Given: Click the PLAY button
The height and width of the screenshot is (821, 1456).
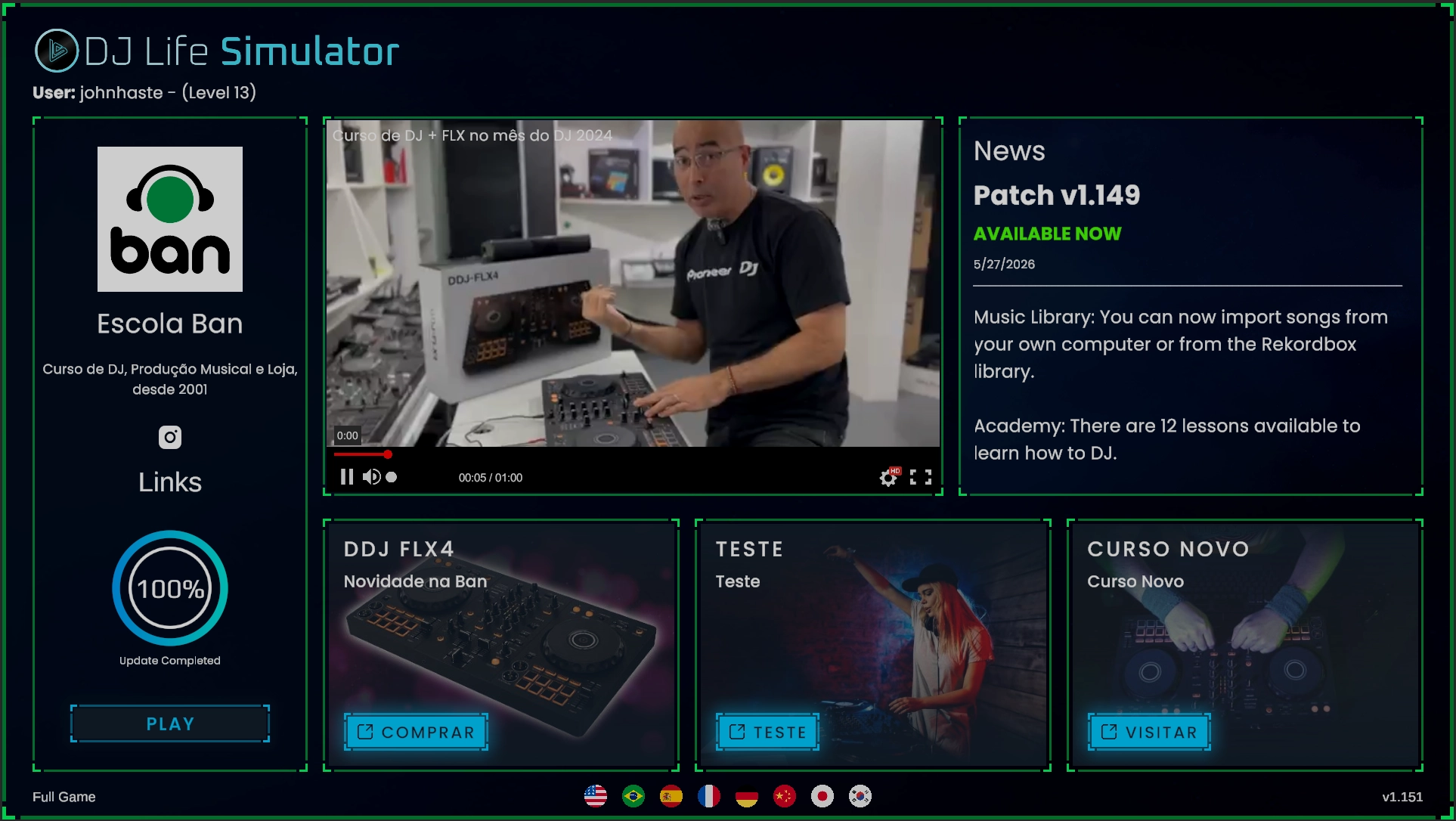Looking at the screenshot, I should [x=170, y=723].
